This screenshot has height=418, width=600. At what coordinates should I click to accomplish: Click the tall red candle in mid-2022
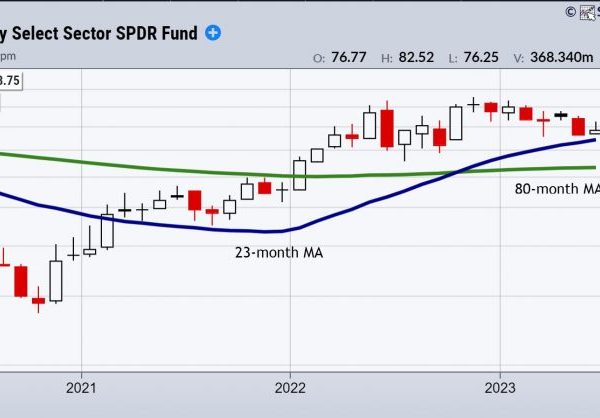[387, 128]
